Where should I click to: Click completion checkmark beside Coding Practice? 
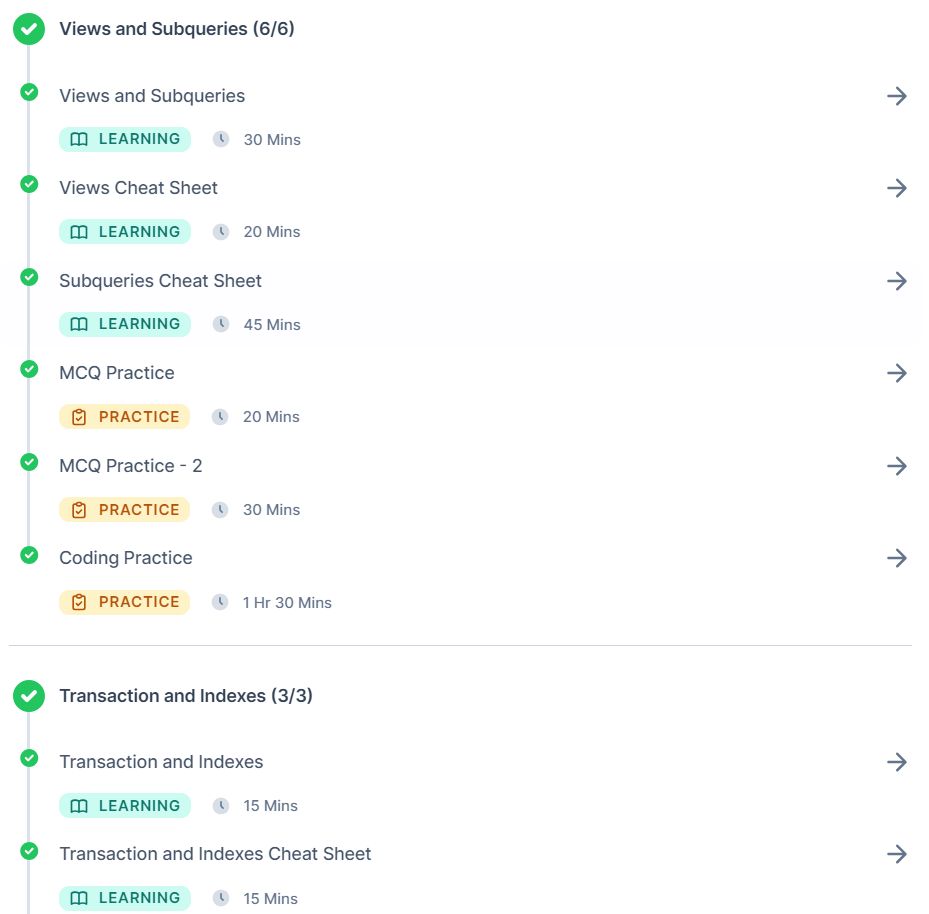29,555
